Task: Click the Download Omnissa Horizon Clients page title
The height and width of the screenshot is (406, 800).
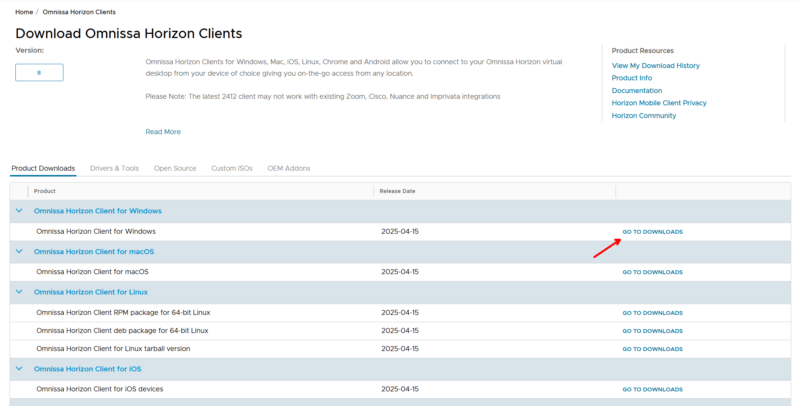Action: 129,34
